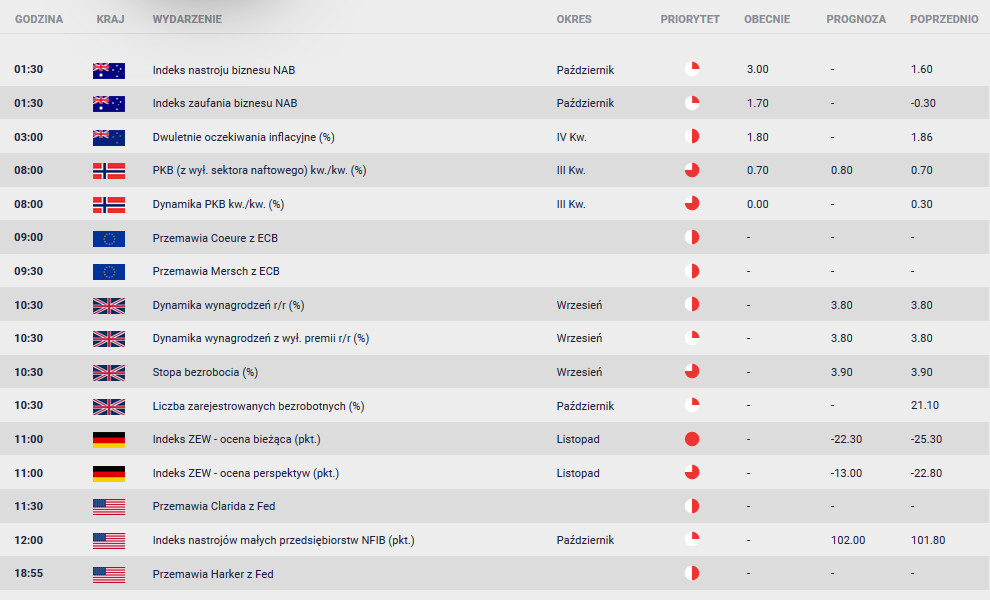This screenshot has height=600, width=990.
Task: Click UK flag for Stopa bezrobocia row
Action: pyautogui.click(x=109, y=373)
